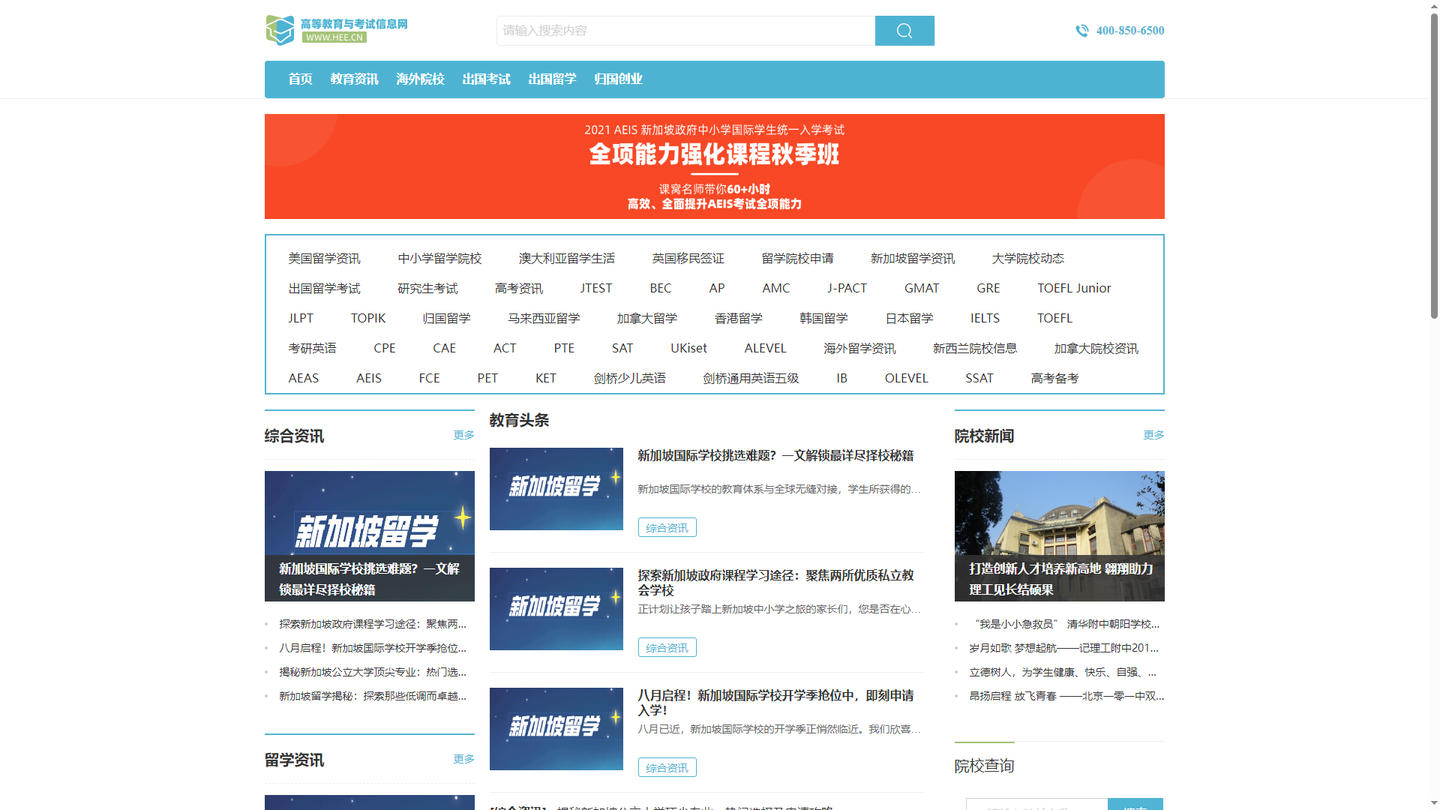
Task: Go to the IELTS tag
Action: coord(985,318)
